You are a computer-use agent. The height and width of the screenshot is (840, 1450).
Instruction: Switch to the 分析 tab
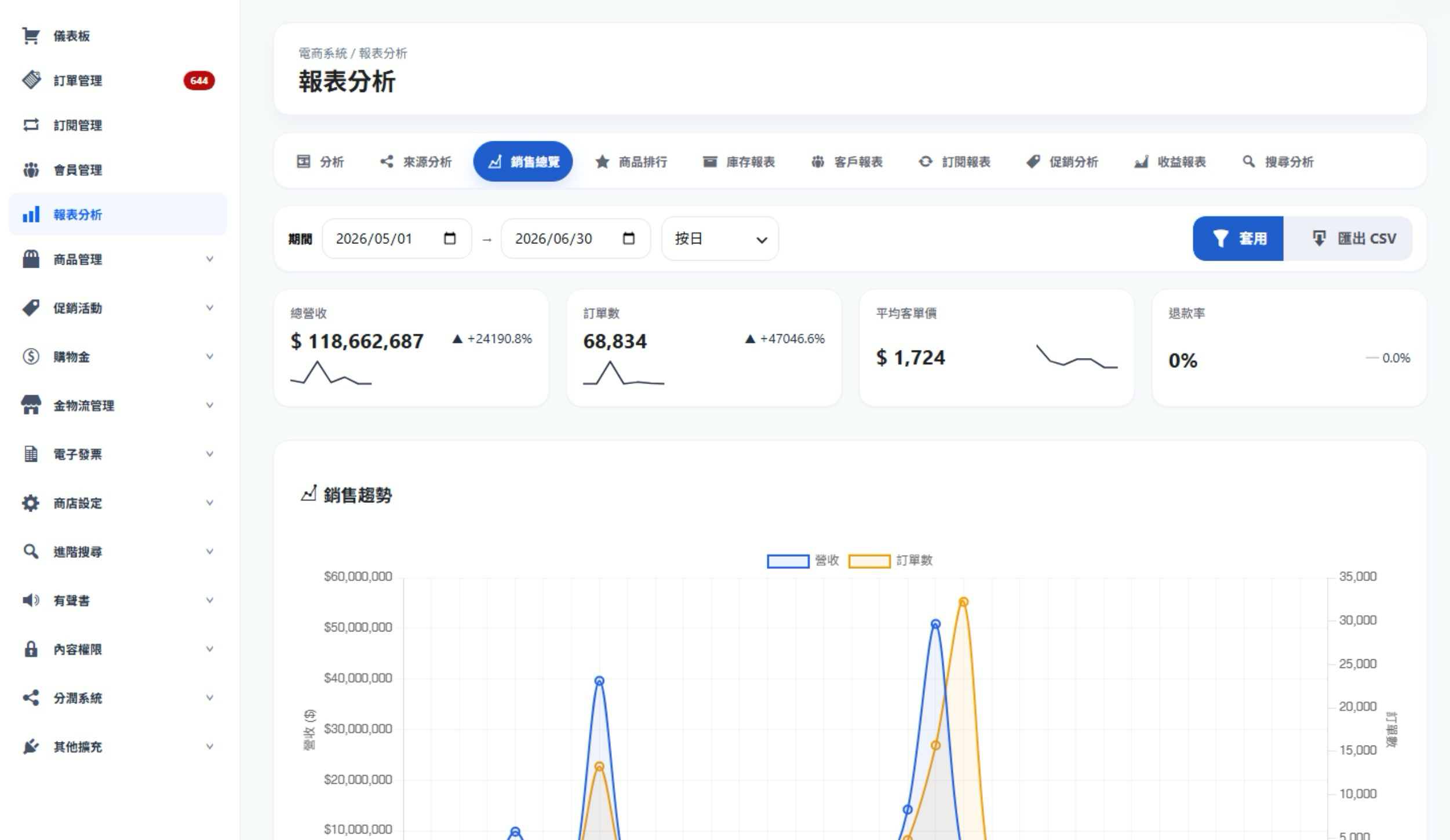320,162
